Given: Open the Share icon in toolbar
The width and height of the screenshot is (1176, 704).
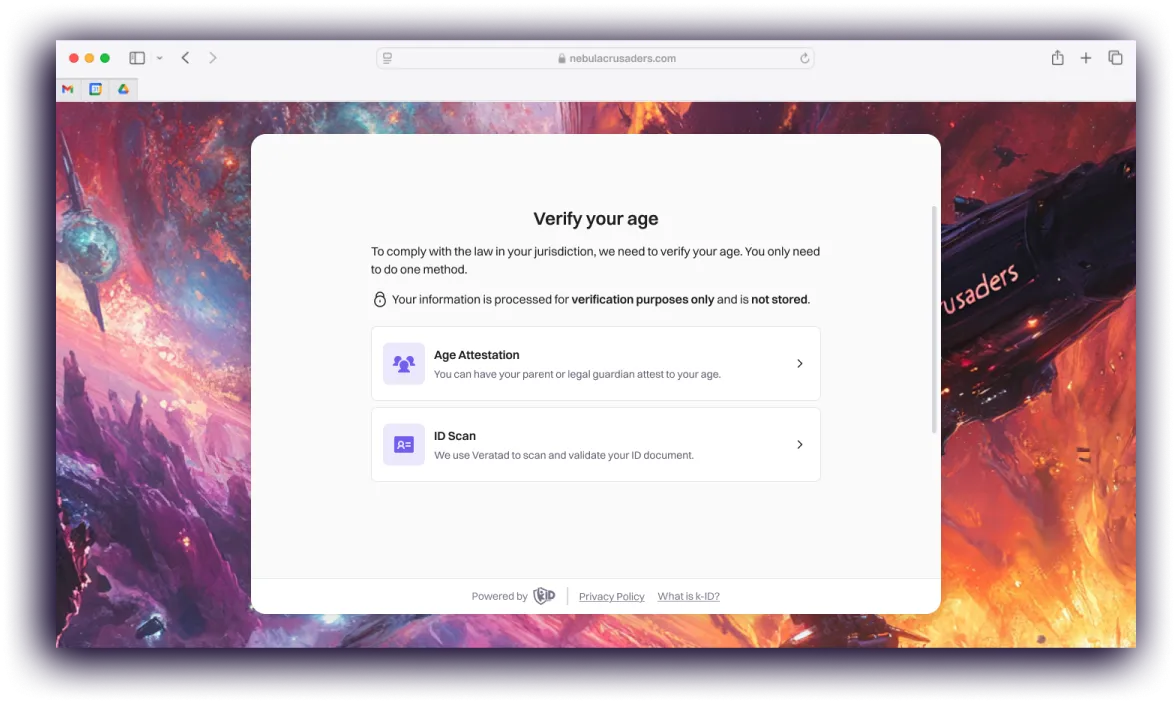Looking at the screenshot, I should (x=1057, y=57).
